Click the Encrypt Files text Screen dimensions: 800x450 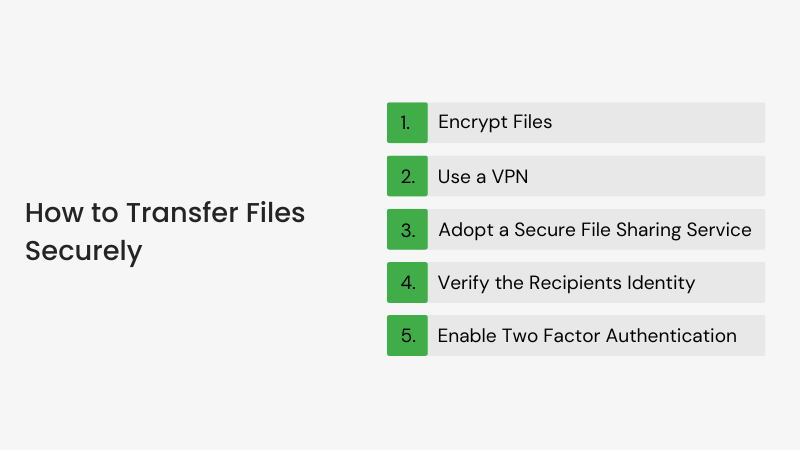[x=495, y=122]
